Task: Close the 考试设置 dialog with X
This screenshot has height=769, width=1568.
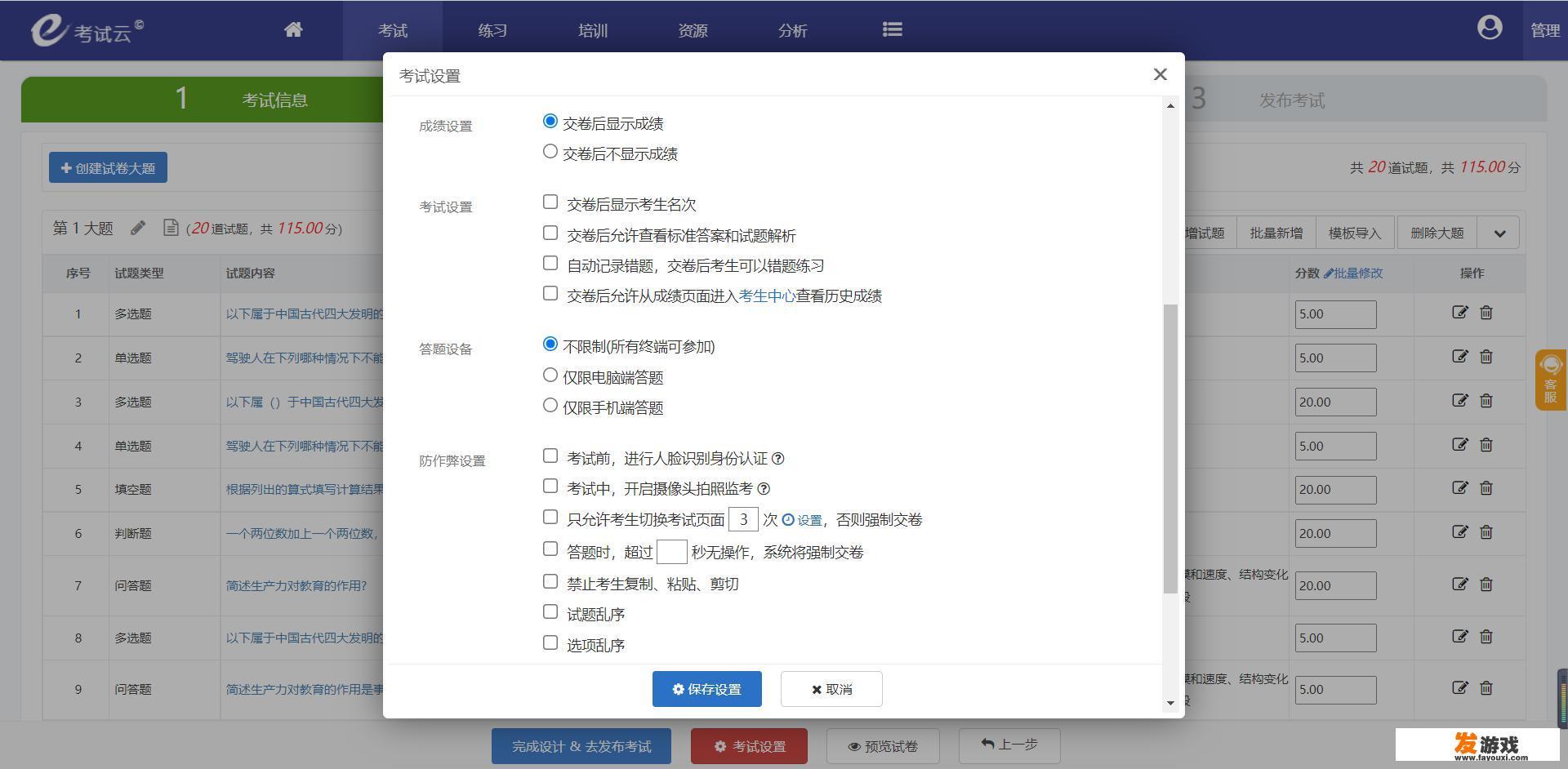Action: pos(1160,74)
